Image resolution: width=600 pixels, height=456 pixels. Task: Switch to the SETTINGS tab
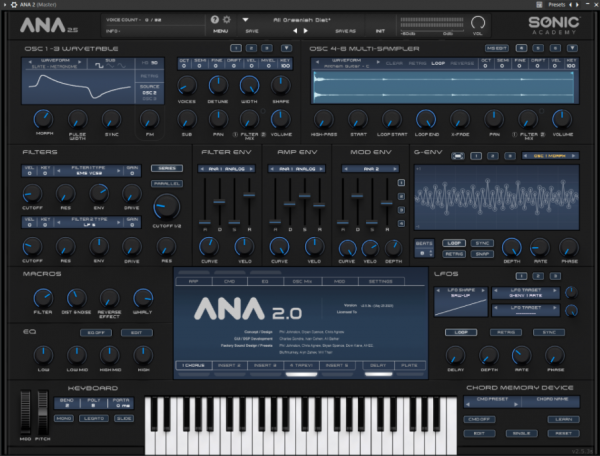[x=380, y=282]
